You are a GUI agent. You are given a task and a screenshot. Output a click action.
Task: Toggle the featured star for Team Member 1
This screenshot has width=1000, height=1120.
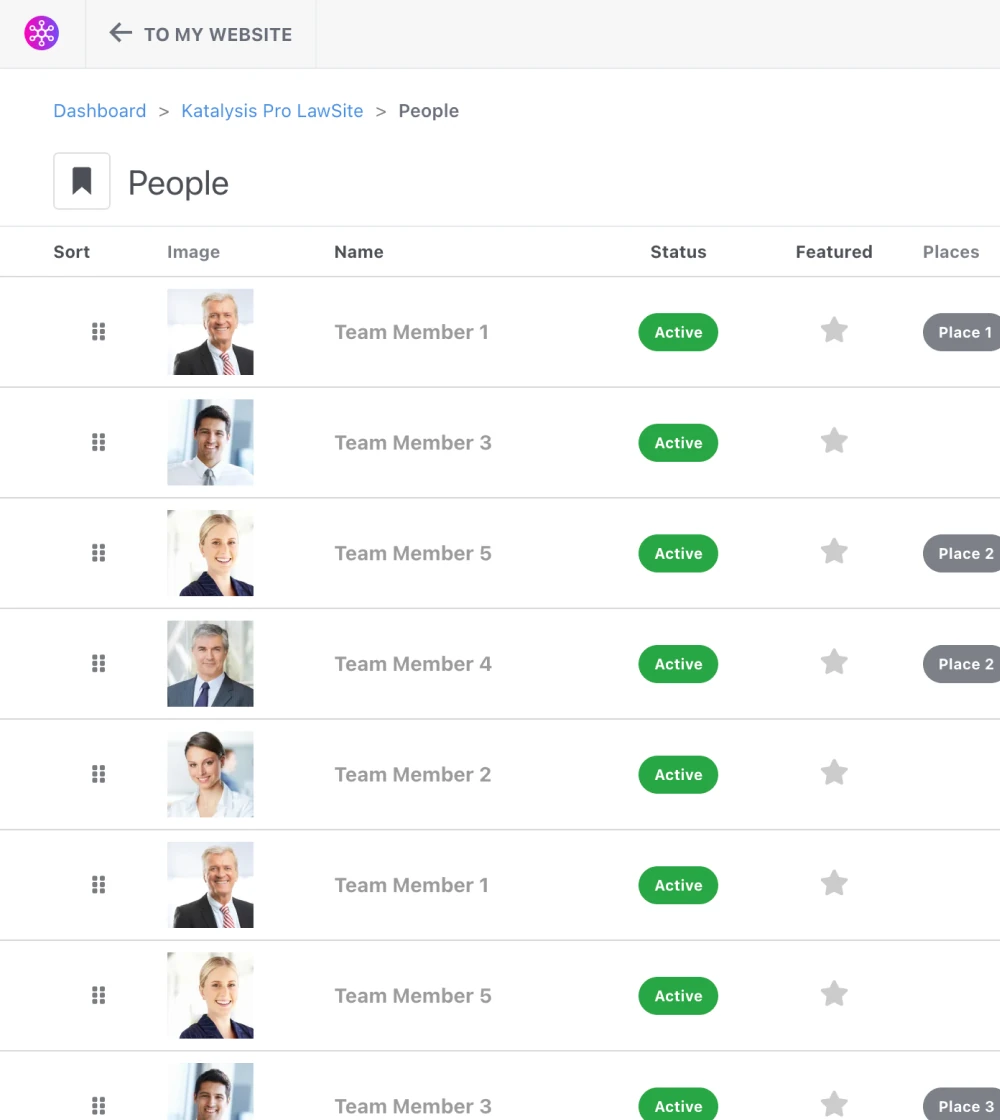pyautogui.click(x=834, y=332)
